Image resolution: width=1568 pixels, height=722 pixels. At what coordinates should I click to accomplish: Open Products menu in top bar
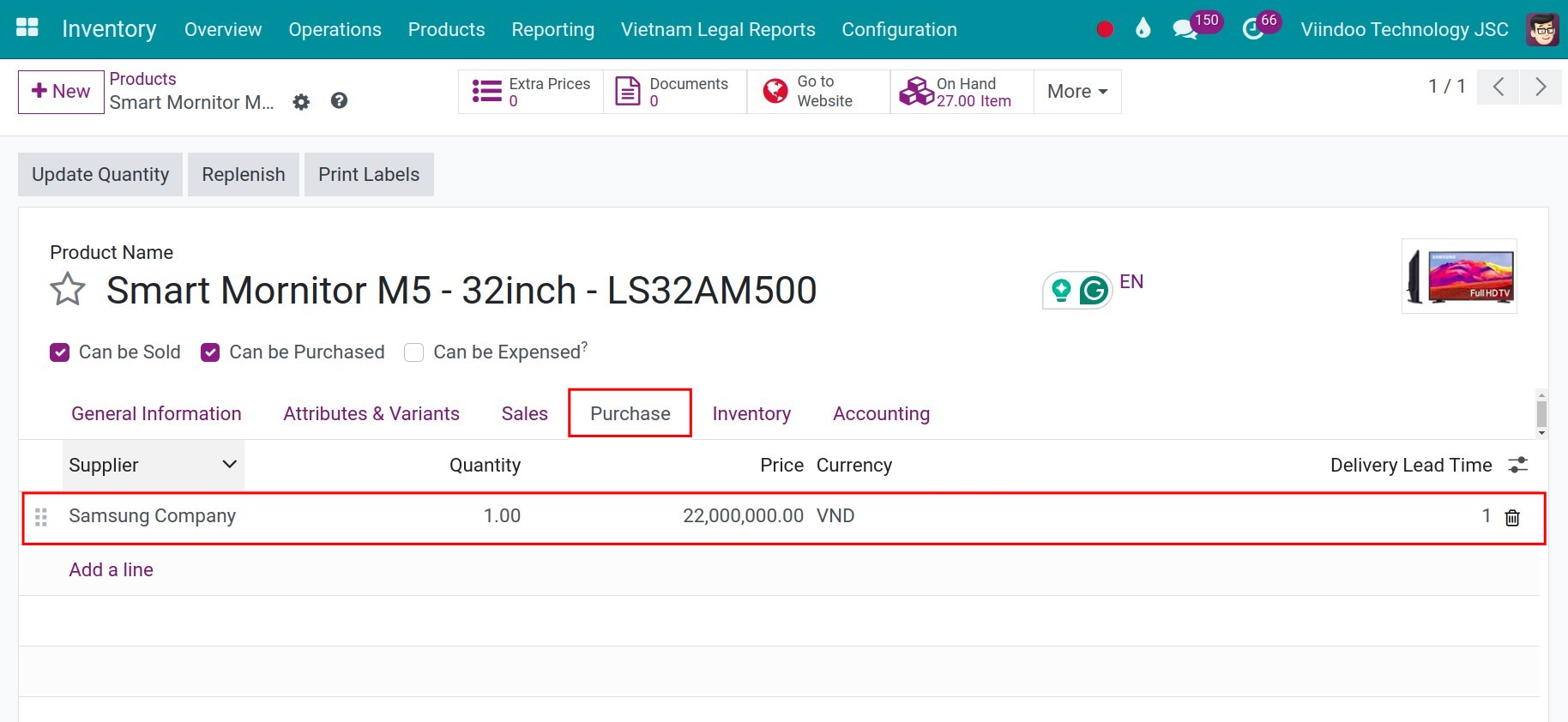[446, 29]
